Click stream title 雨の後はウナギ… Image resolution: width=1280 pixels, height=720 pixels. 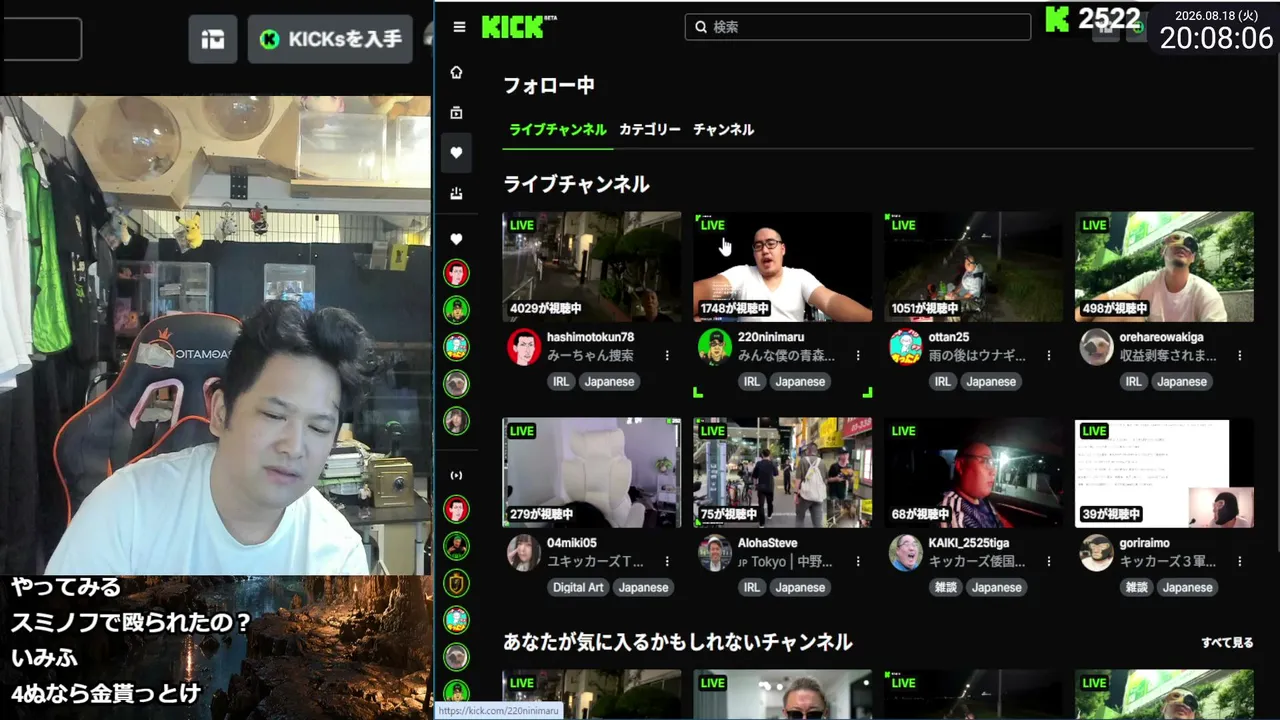977,355
